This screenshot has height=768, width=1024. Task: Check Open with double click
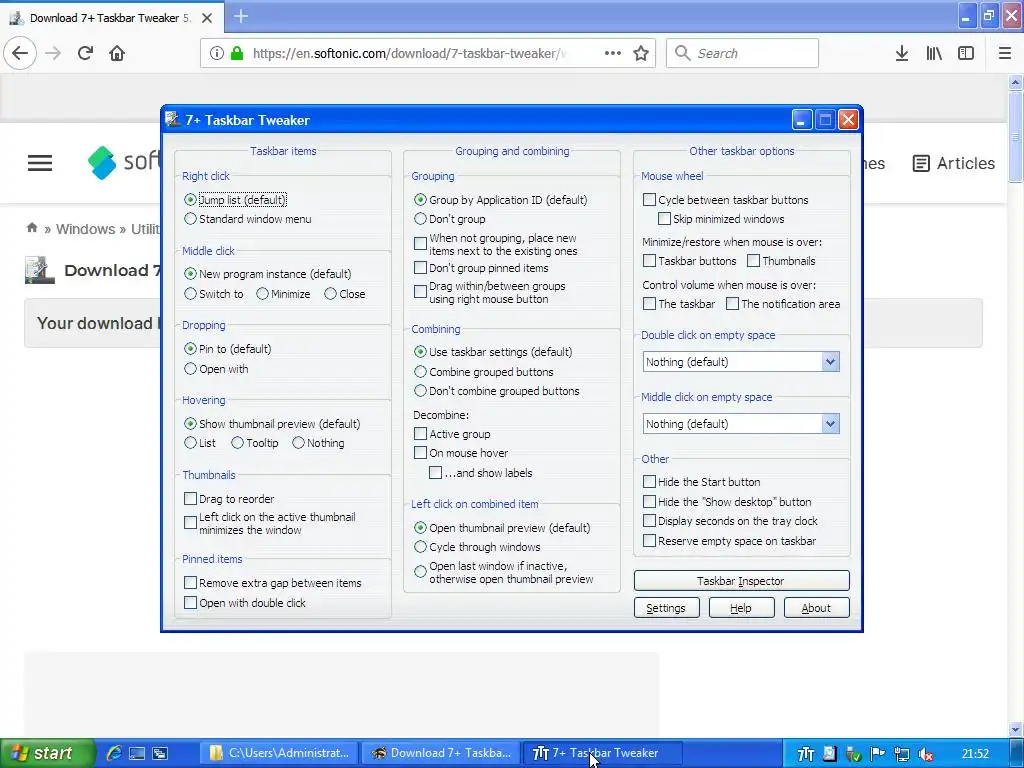pyautogui.click(x=190, y=603)
